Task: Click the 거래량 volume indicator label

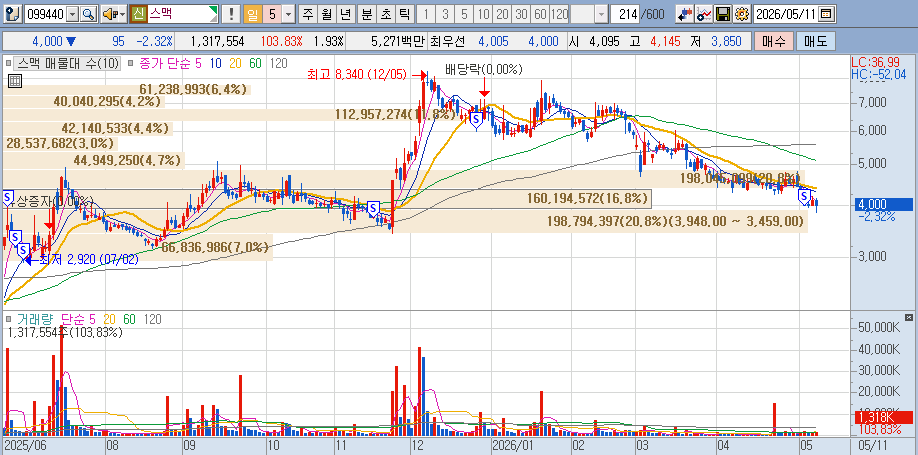Action: [x=35, y=319]
